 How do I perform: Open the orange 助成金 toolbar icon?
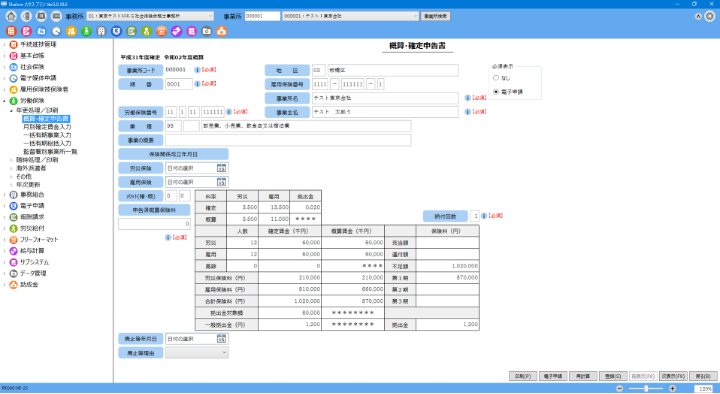point(222,31)
